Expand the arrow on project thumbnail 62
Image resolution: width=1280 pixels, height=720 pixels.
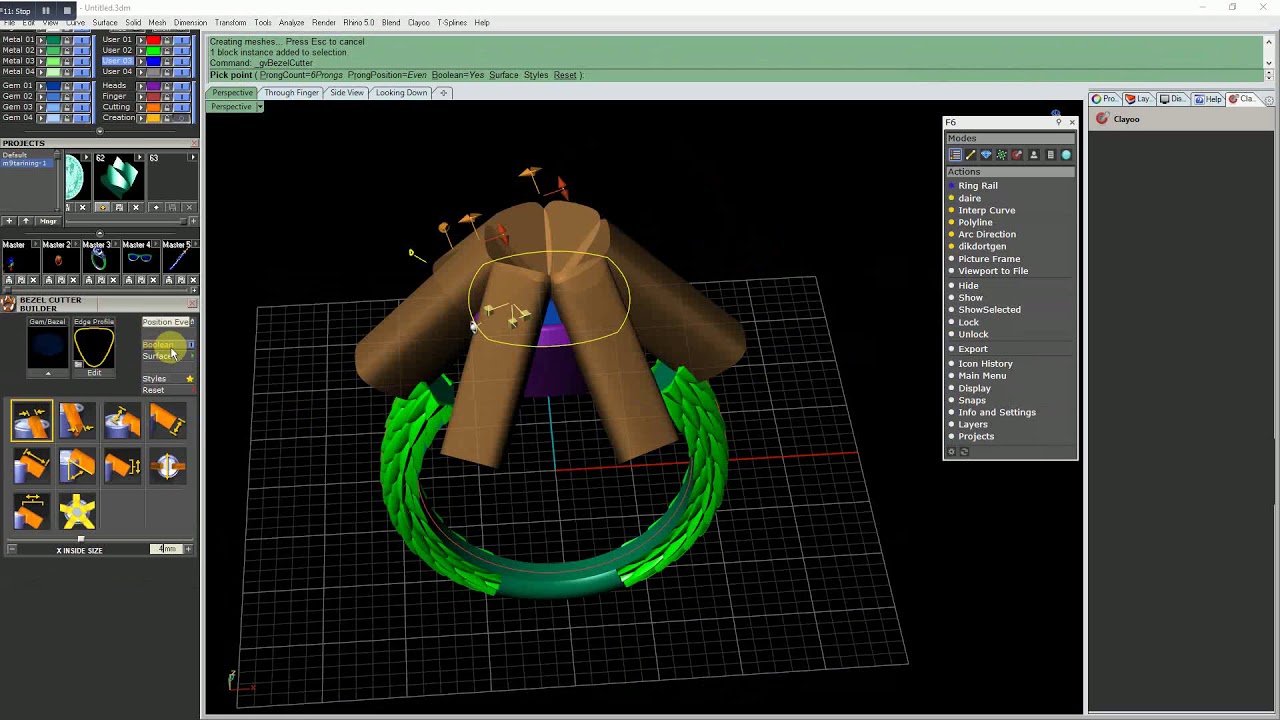click(x=139, y=157)
